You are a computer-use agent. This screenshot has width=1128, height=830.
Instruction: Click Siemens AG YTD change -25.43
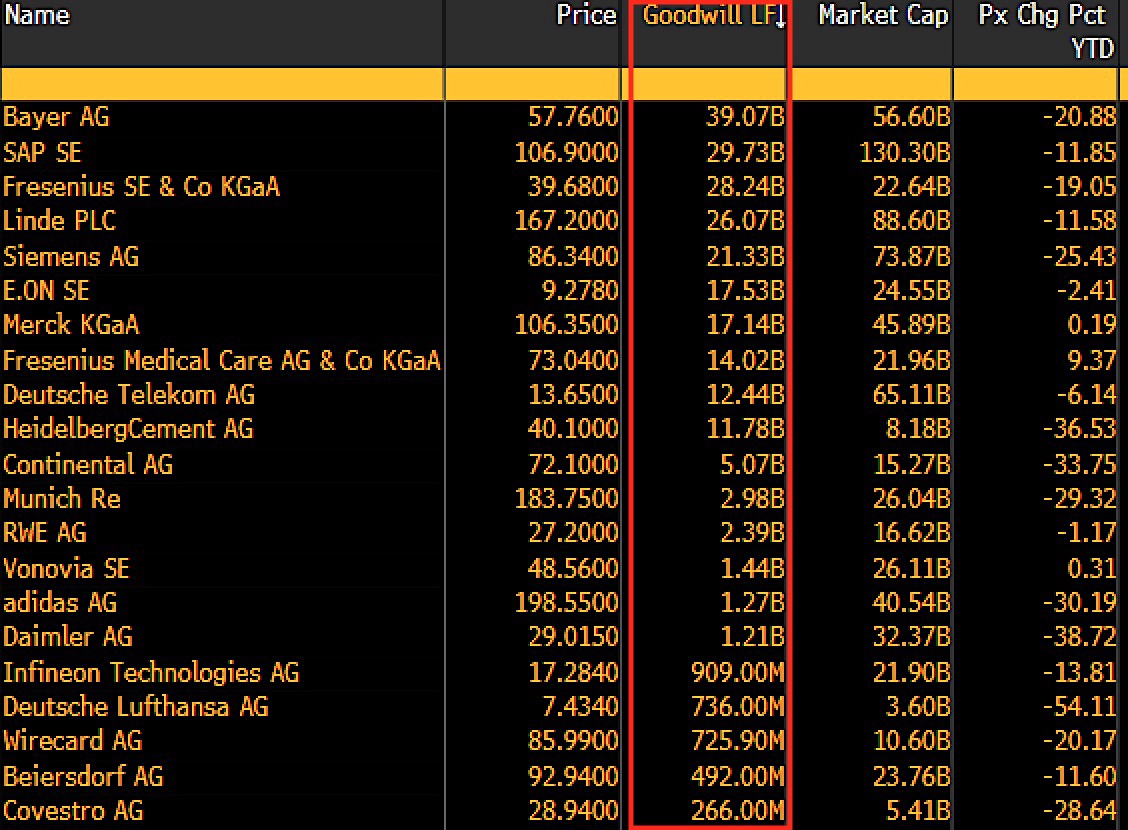tap(1079, 256)
